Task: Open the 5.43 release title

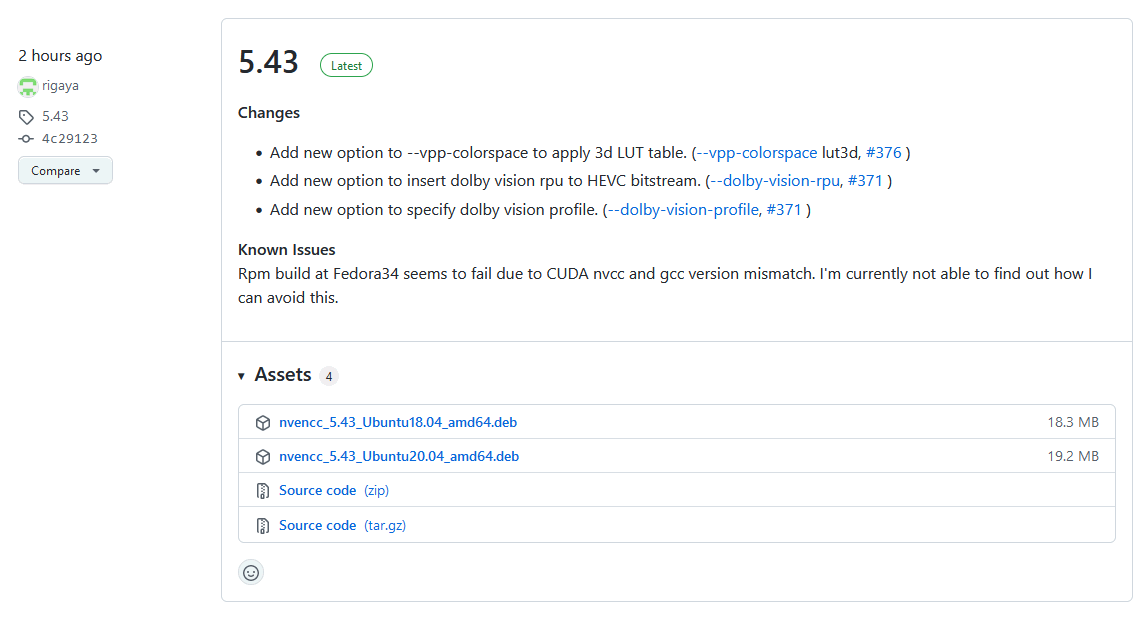Action: [268, 62]
